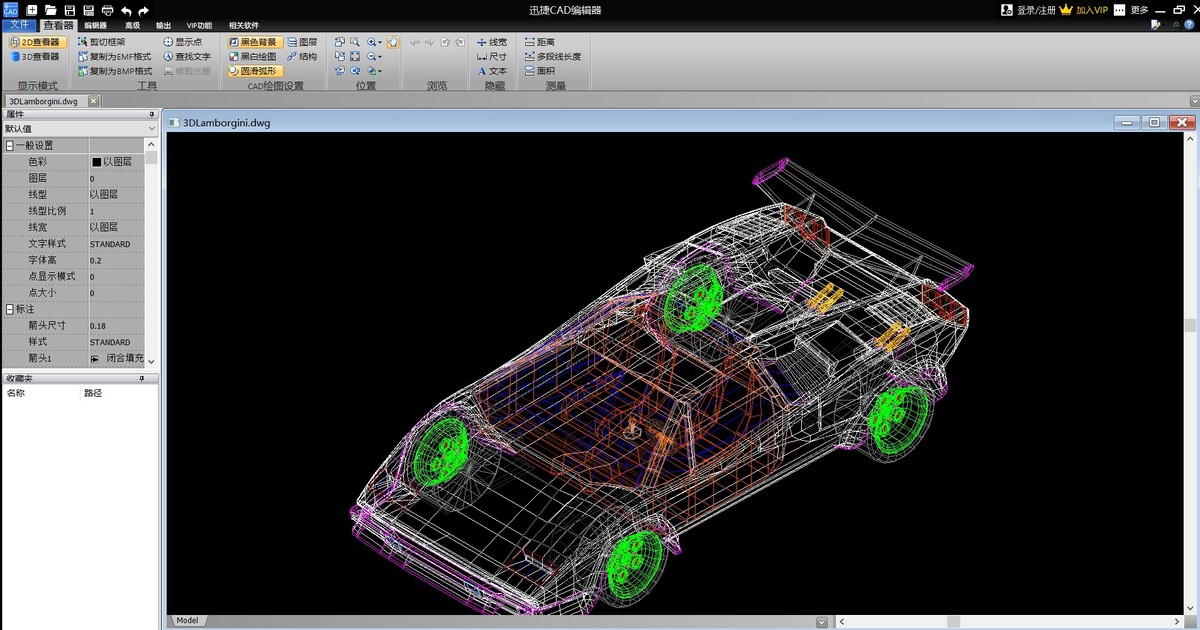Open the 默认值 properties dropdown
This screenshot has width=1200, height=630.
151,129
